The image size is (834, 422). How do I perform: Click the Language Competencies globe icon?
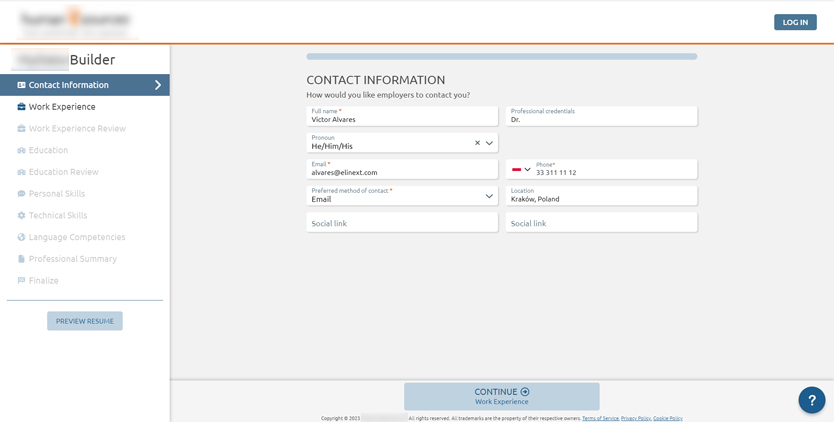point(21,237)
